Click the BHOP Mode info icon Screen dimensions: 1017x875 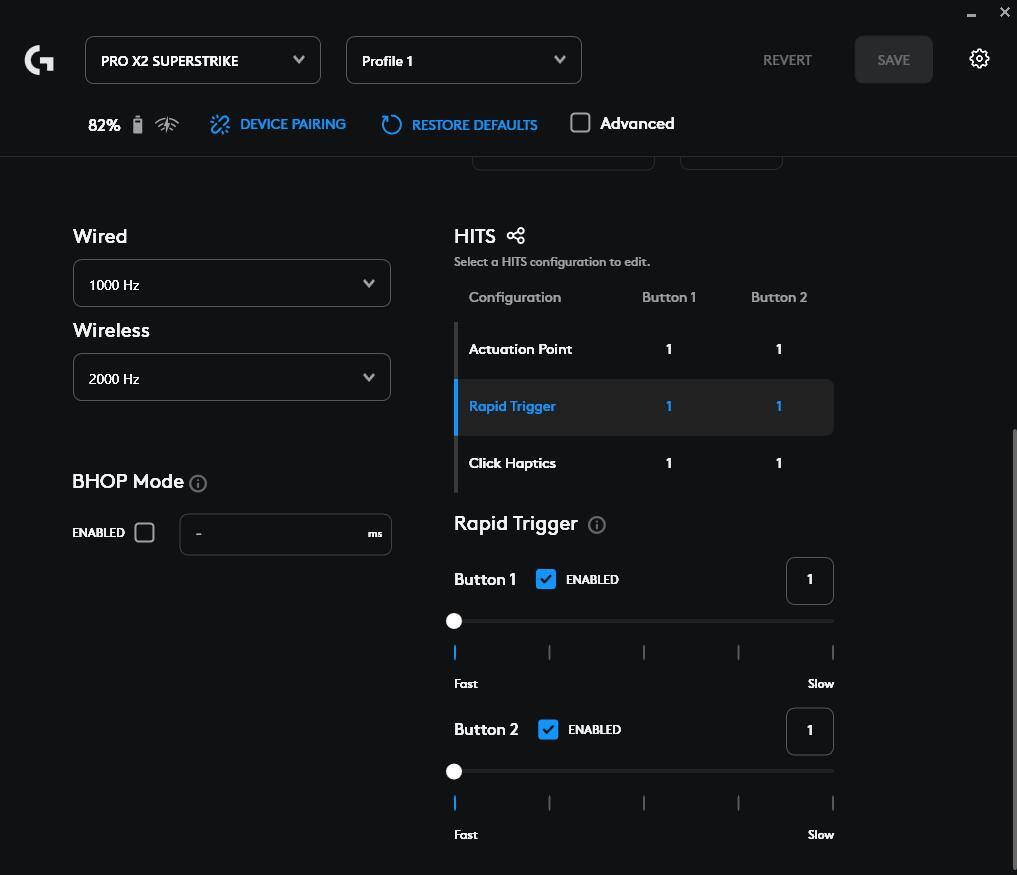click(x=198, y=484)
